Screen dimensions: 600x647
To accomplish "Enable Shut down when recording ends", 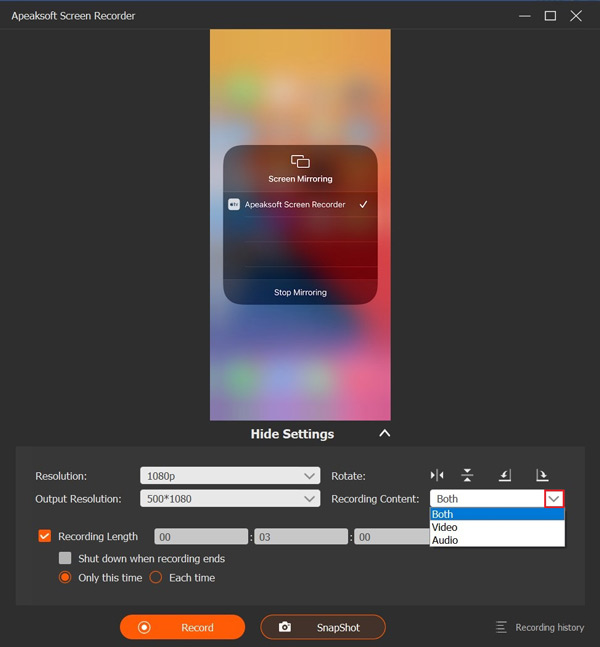I will pos(65,558).
